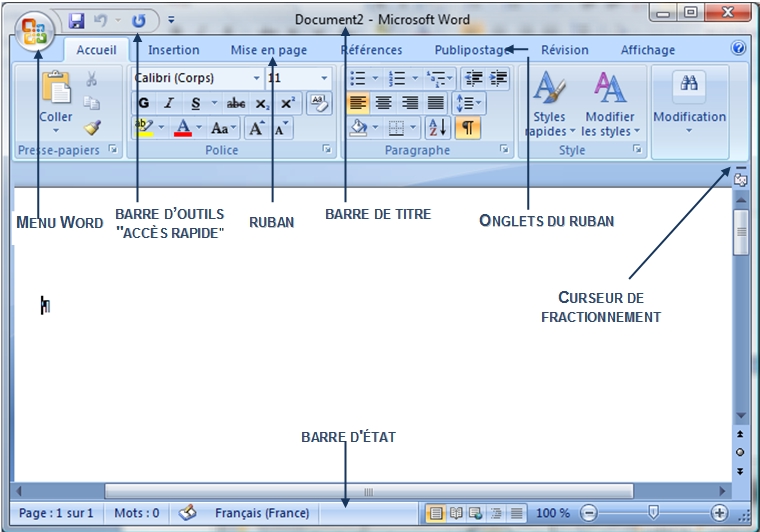
Task: Justify the paragraph text
Action: click(435, 103)
